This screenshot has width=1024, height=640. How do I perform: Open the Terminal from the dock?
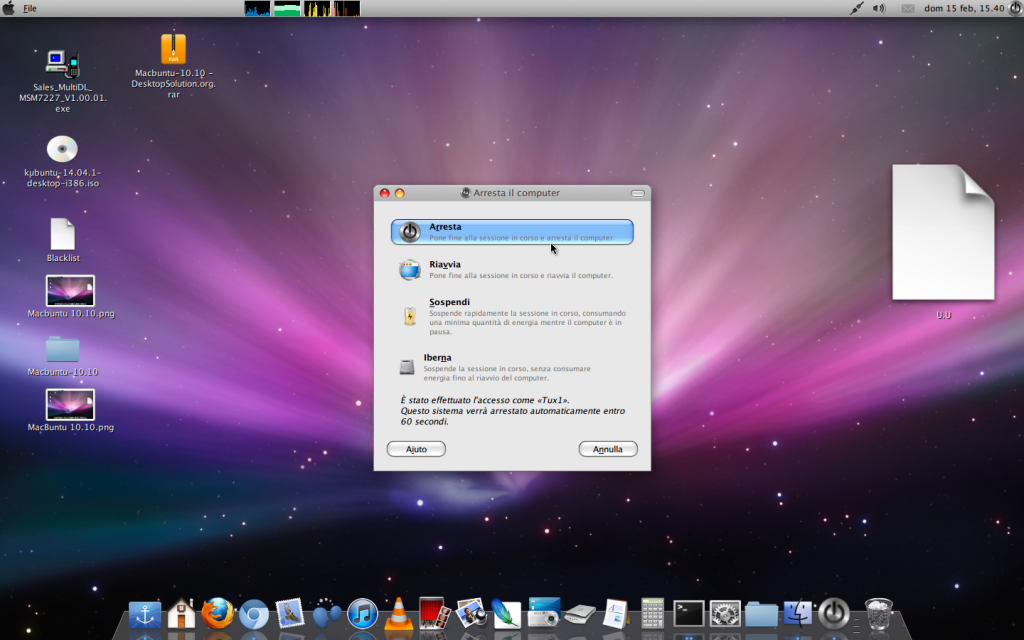pos(688,613)
